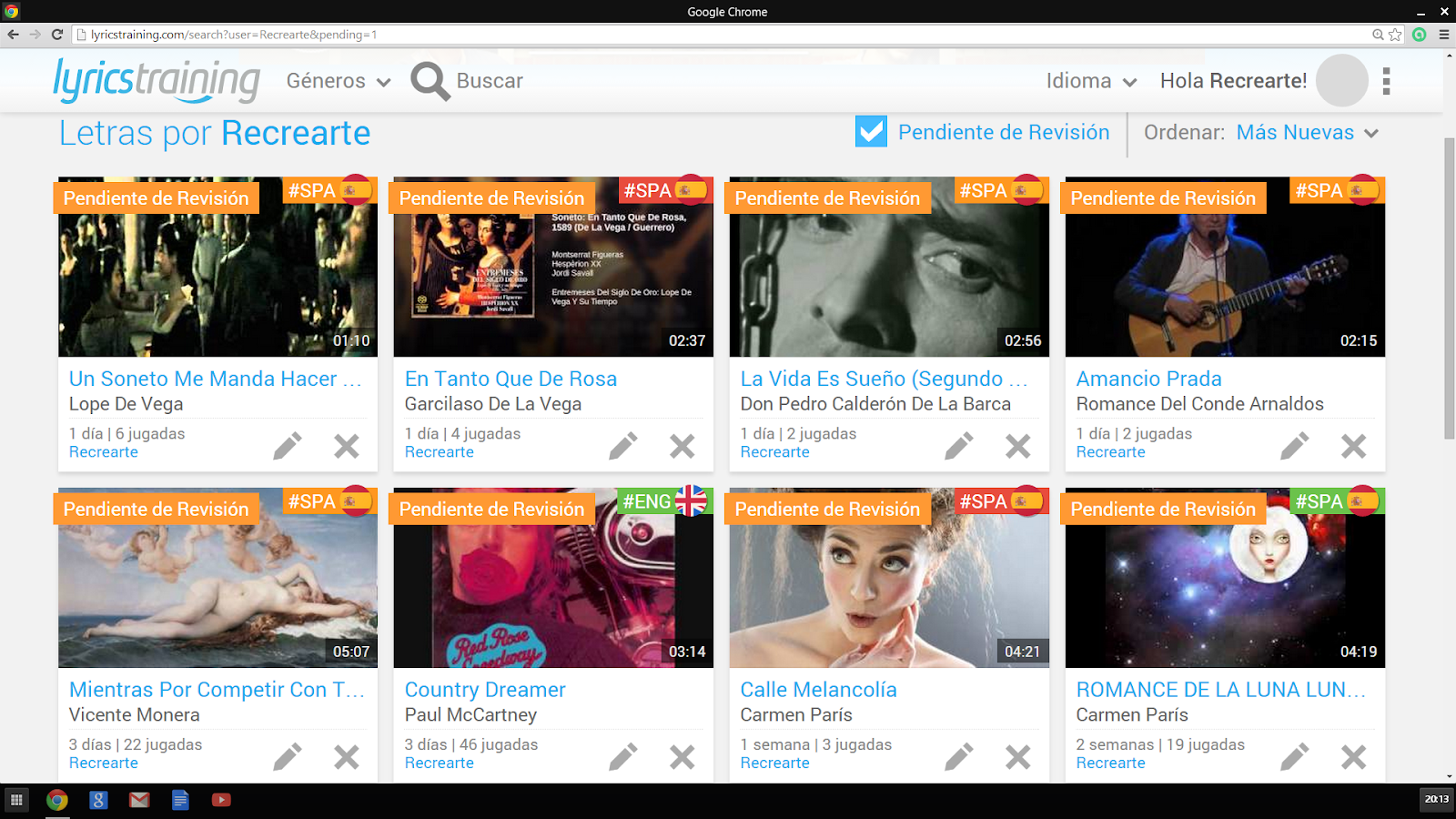This screenshot has width=1456, height=819.
Task: Click #ENG tag on Country Dreamer
Action: (664, 501)
